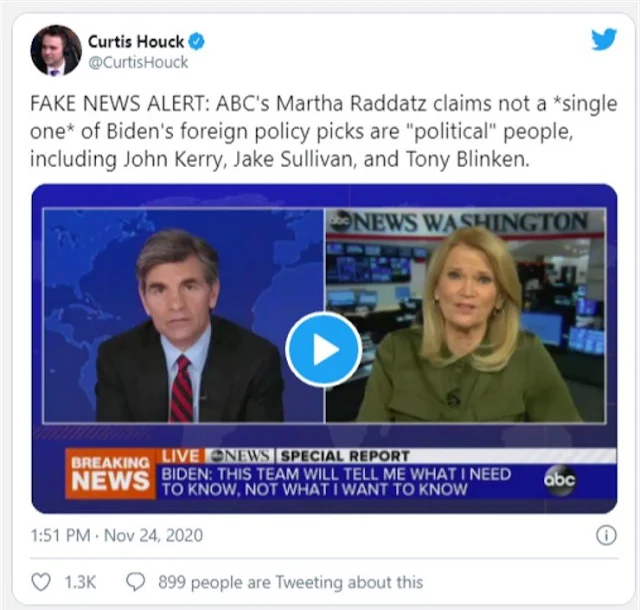Click the BREAKING NEWS orange banner
The height and width of the screenshot is (610, 640).
(x=111, y=474)
